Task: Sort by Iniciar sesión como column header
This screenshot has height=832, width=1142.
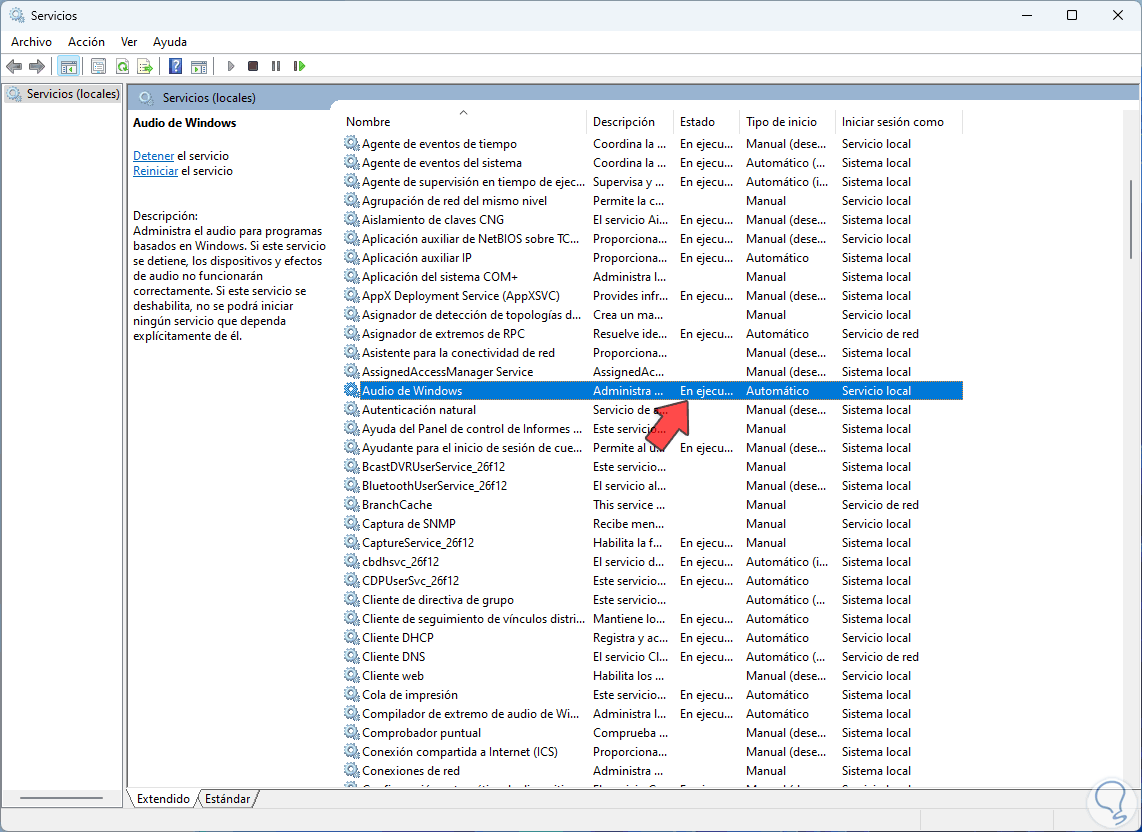Action: [x=899, y=122]
